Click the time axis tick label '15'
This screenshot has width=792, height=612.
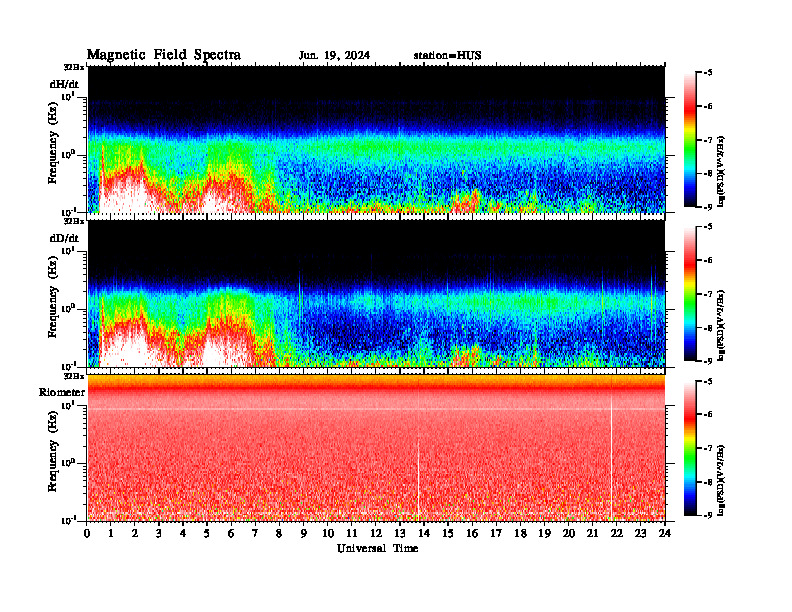(x=448, y=533)
